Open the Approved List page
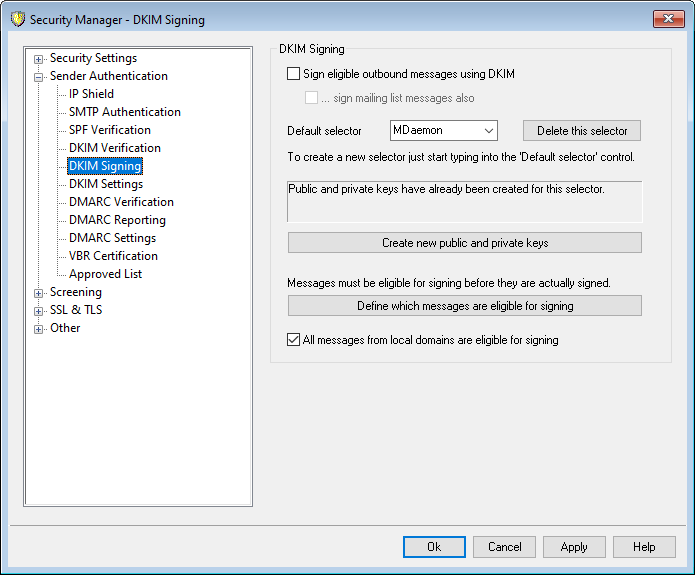Viewport: 695px width, 575px height. [105, 274]
